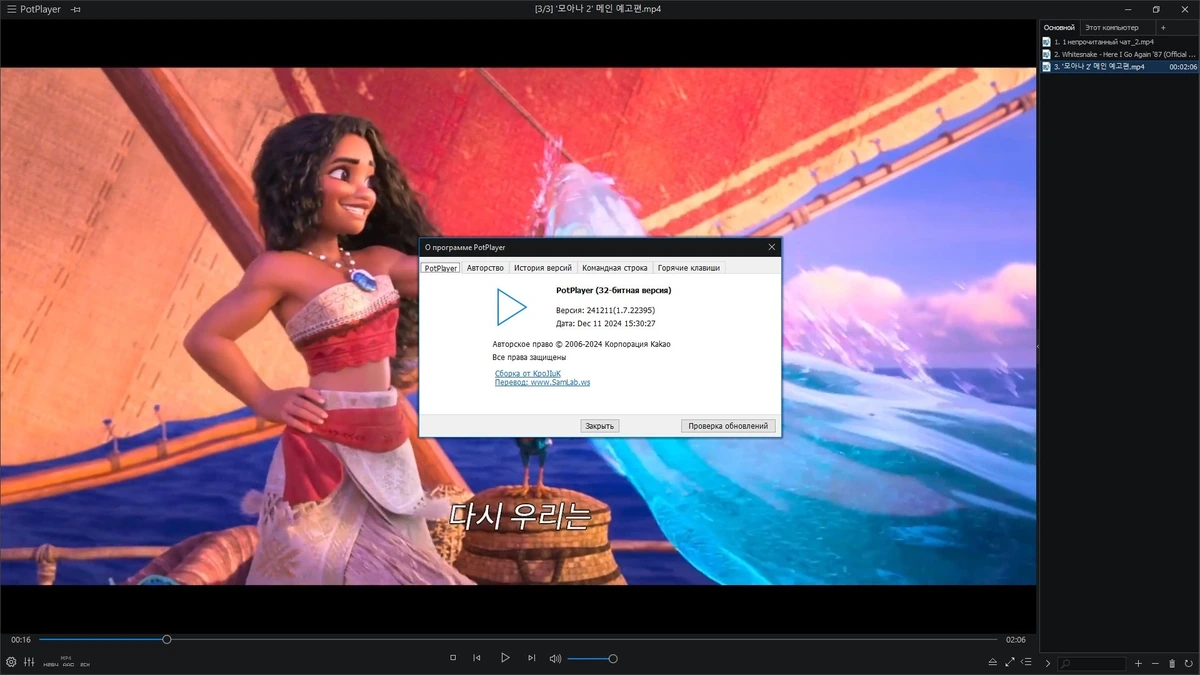Image resolution: width=1200 pixels, height=675 pixels.
Task: Click the Проверка обновлений button
Action: (730, 426)
